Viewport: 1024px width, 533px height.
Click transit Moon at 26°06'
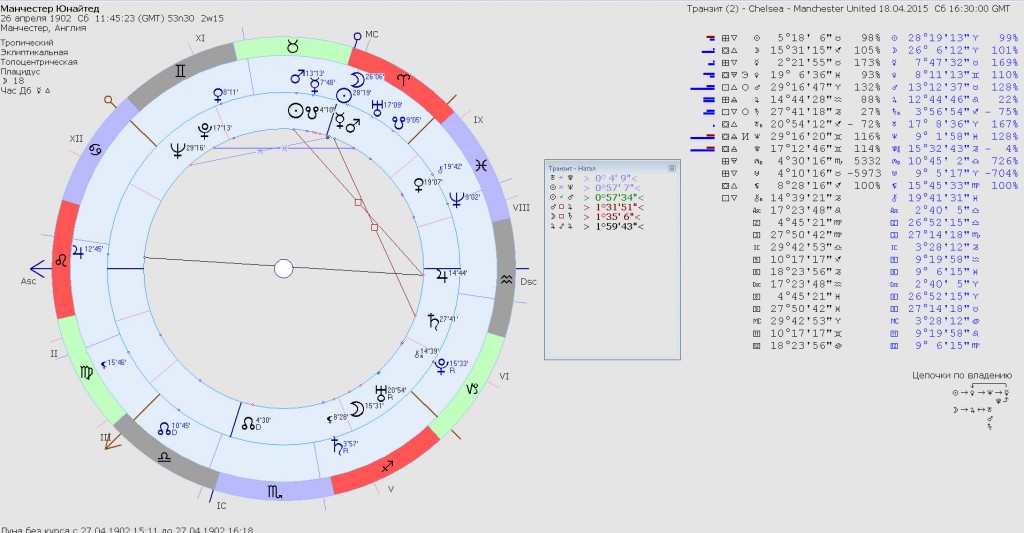tap(357, 80)
